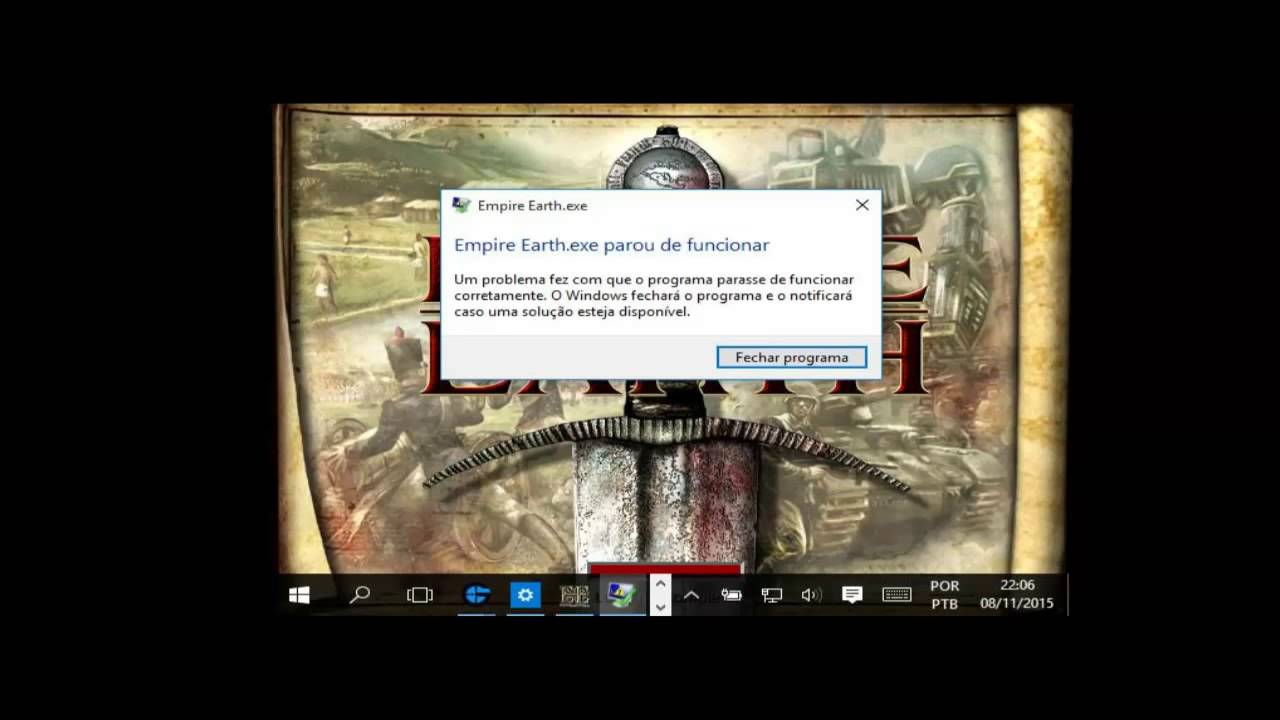This screenshot has height=720, width=1280.
Task: Open Action Center notifications icon
Action: pos(852,595)
